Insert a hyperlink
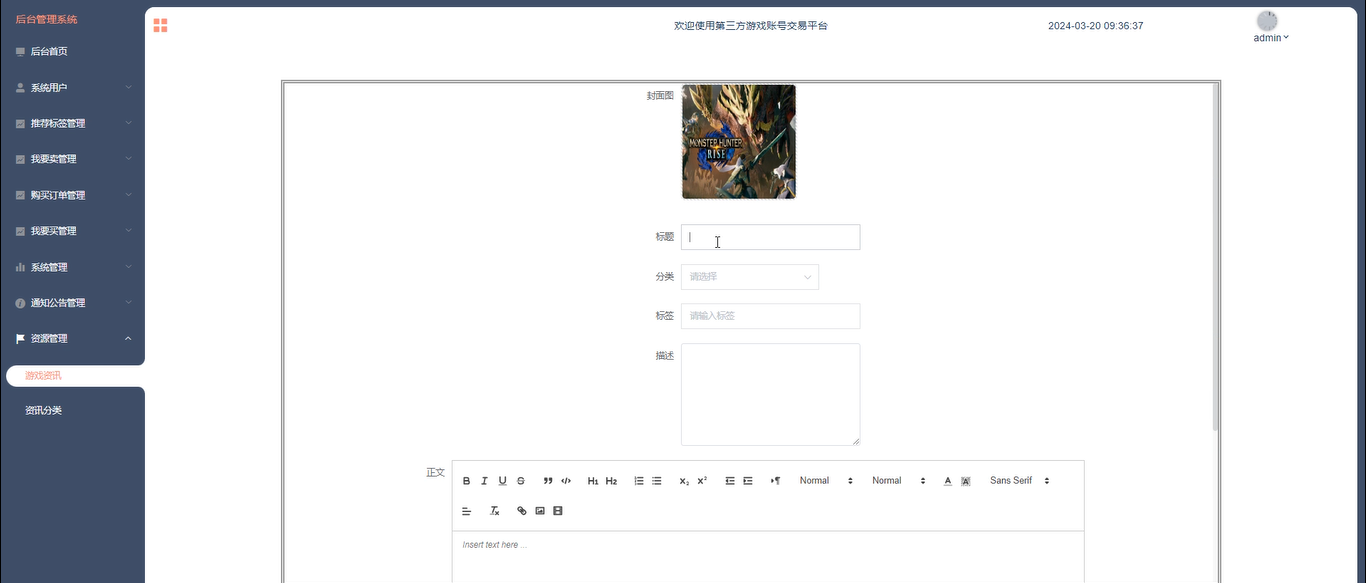 (522, 511)
